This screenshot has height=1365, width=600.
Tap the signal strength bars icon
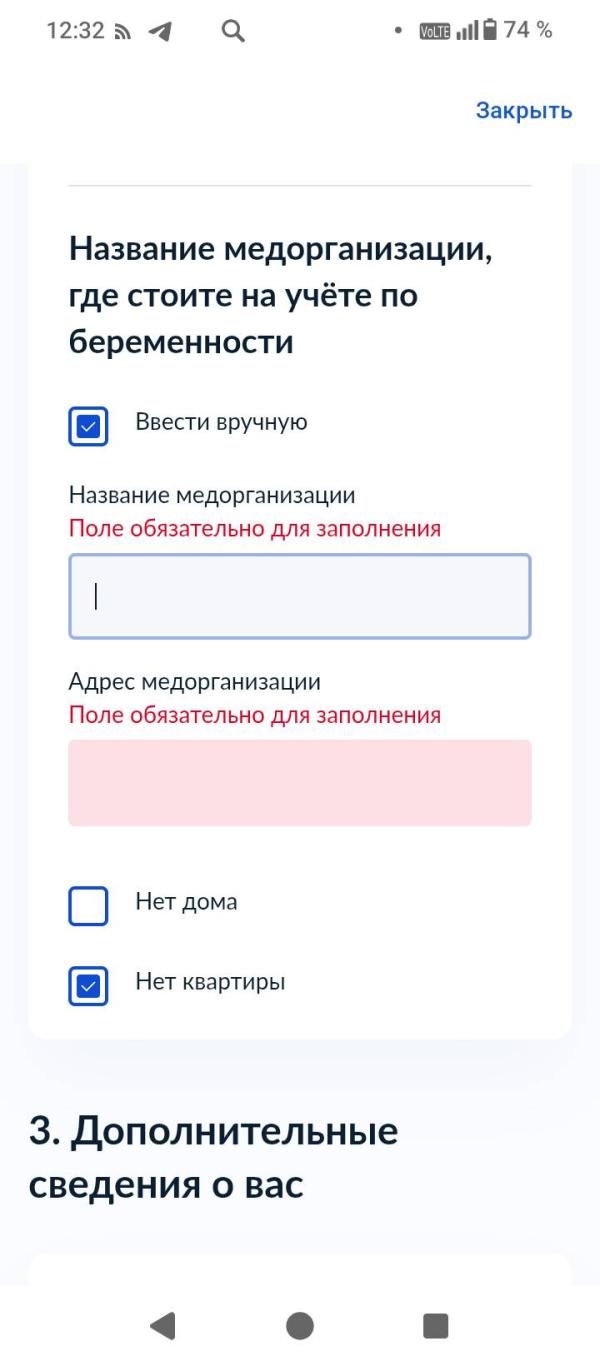point(467,31)
